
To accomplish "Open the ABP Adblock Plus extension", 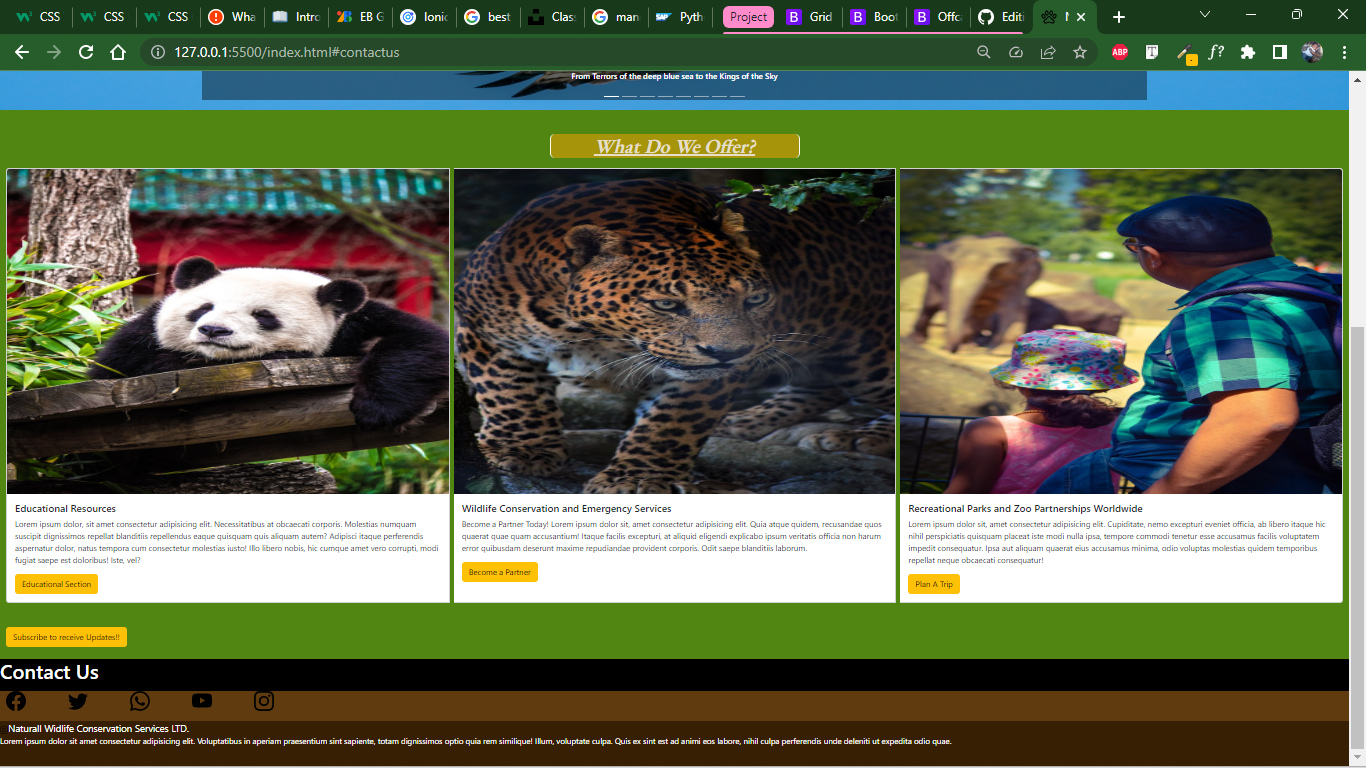I will pyautogui.click(x=1120, y=52).
